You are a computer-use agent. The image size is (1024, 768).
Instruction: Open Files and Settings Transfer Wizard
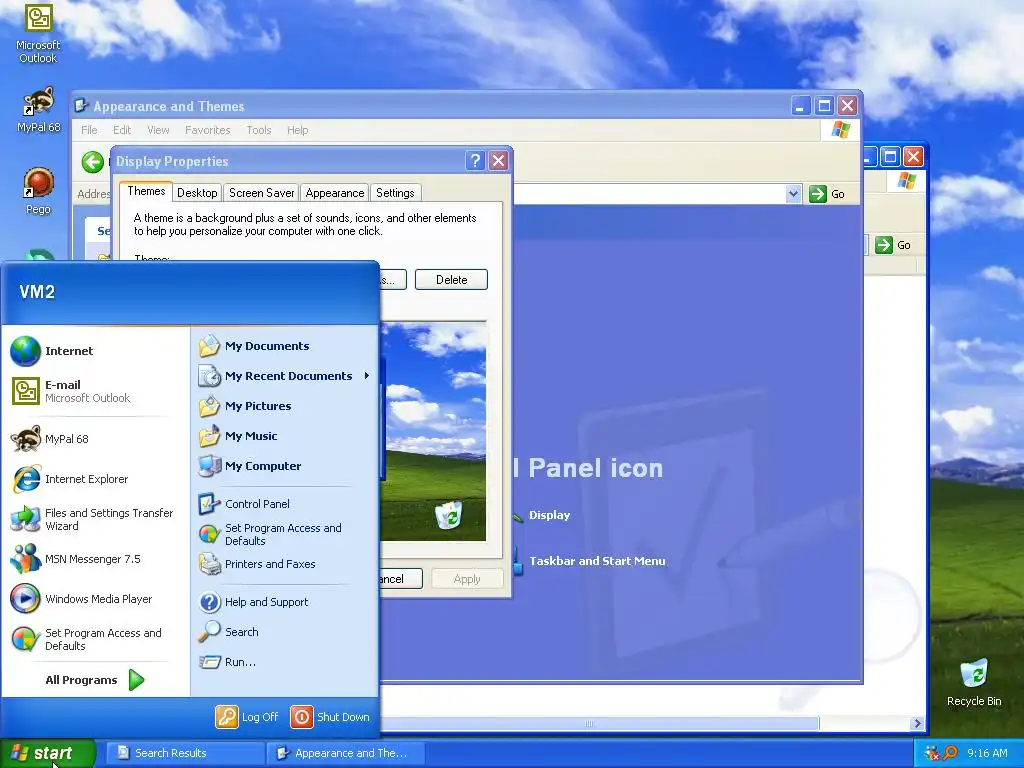coord(93,519)
